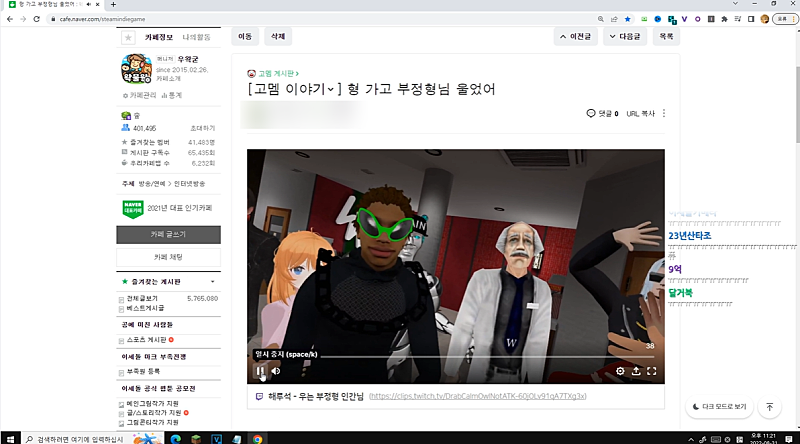Click the 달거북 chat name

tap(681, 293)
